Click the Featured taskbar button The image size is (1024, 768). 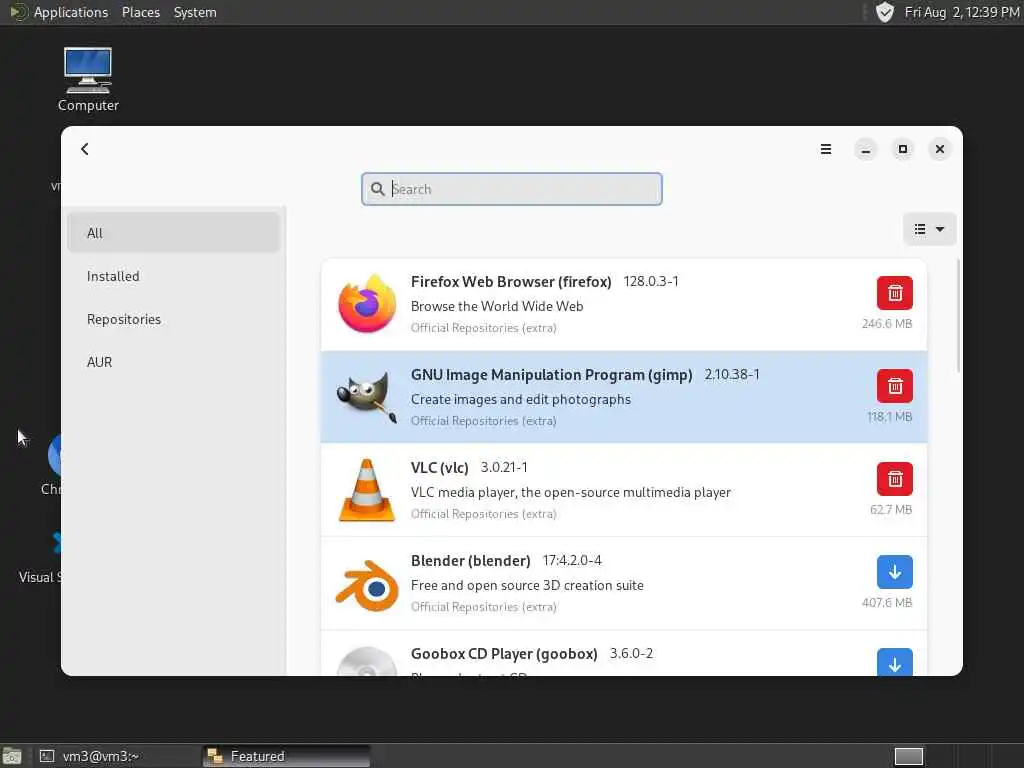[286, 756]
